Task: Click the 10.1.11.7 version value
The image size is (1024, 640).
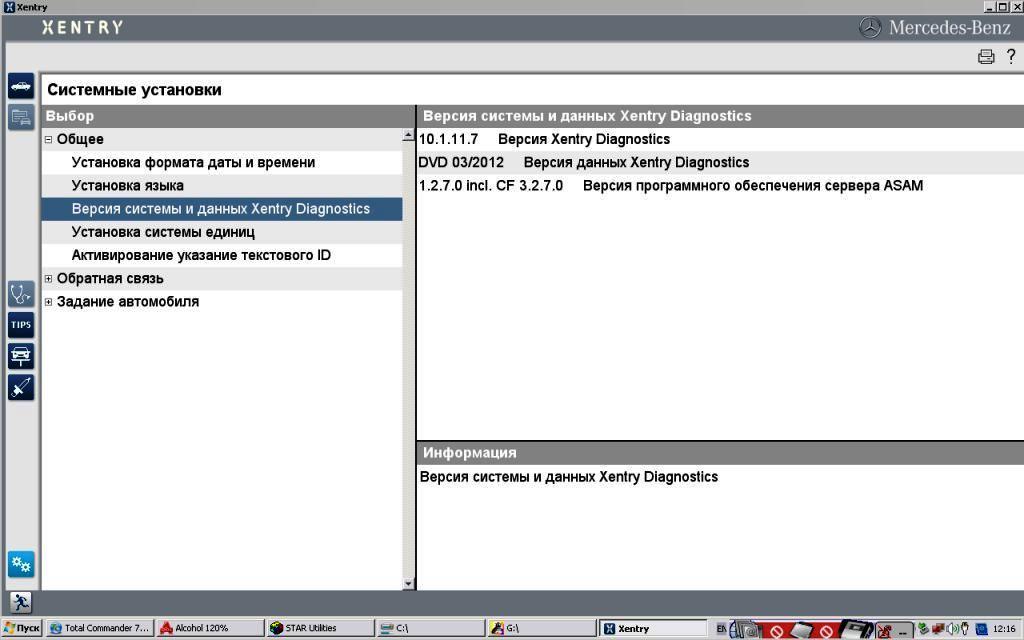Action: pyautogui.click(x=449, y=139)
